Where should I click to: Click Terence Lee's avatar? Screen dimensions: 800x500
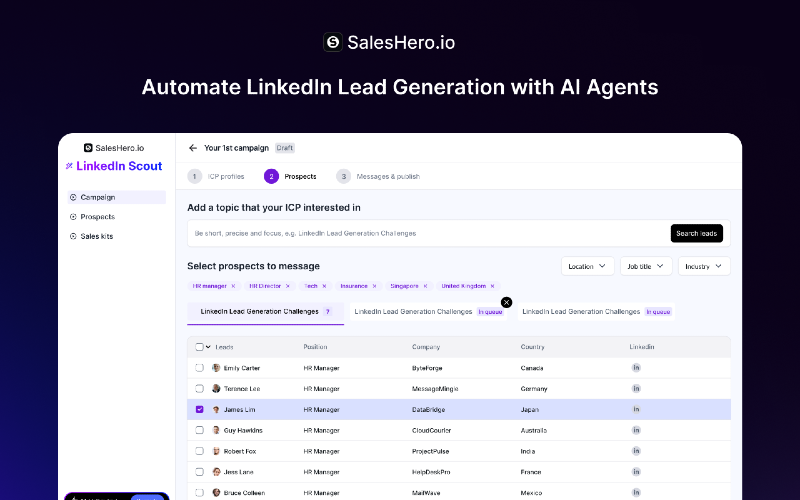coord(216,389)
